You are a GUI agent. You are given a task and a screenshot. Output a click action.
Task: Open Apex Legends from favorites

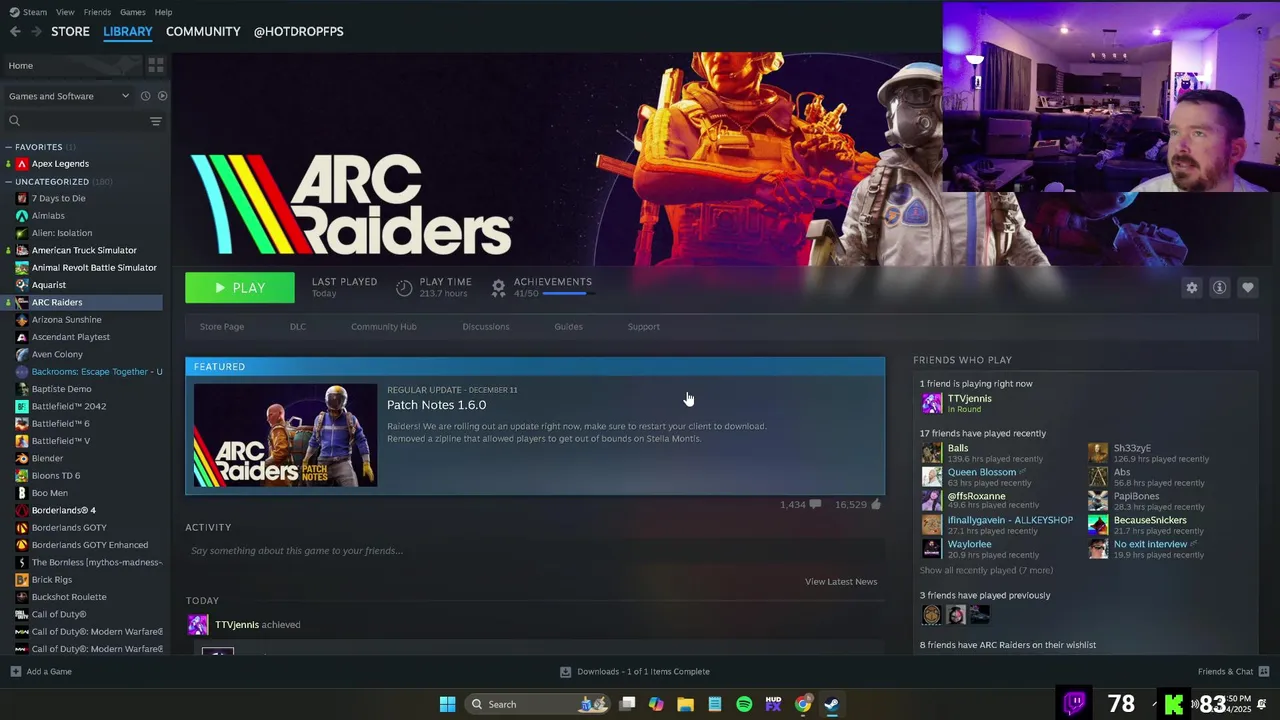click(x=60, y=164)
